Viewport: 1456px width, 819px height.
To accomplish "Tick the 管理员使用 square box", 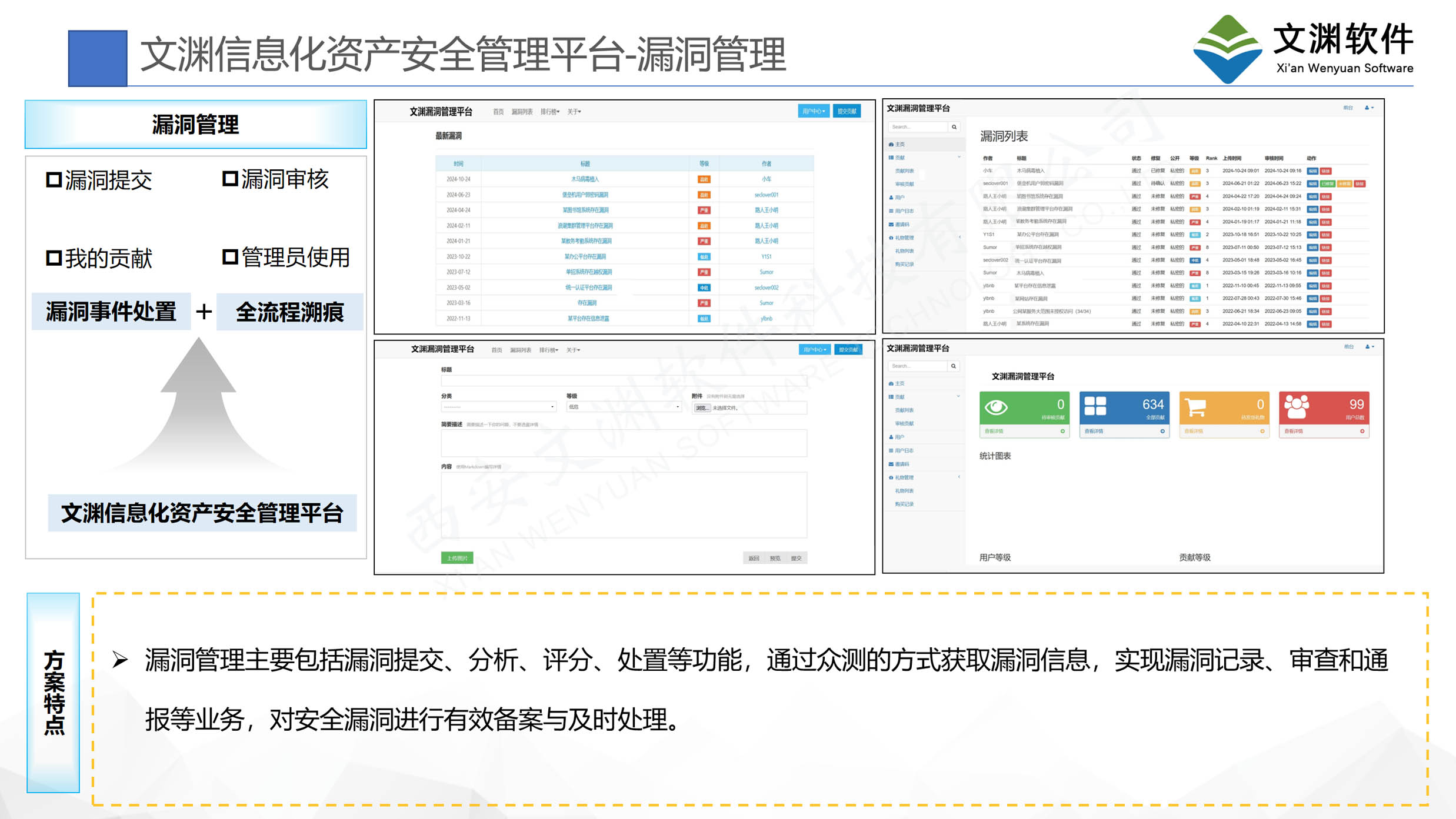I will (x=230, y=257).
